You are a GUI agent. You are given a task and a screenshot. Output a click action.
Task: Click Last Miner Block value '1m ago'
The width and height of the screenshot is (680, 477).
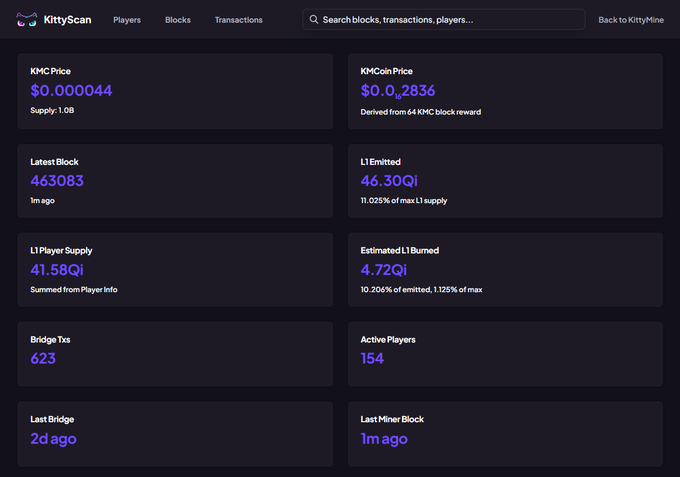click(384, 439)
